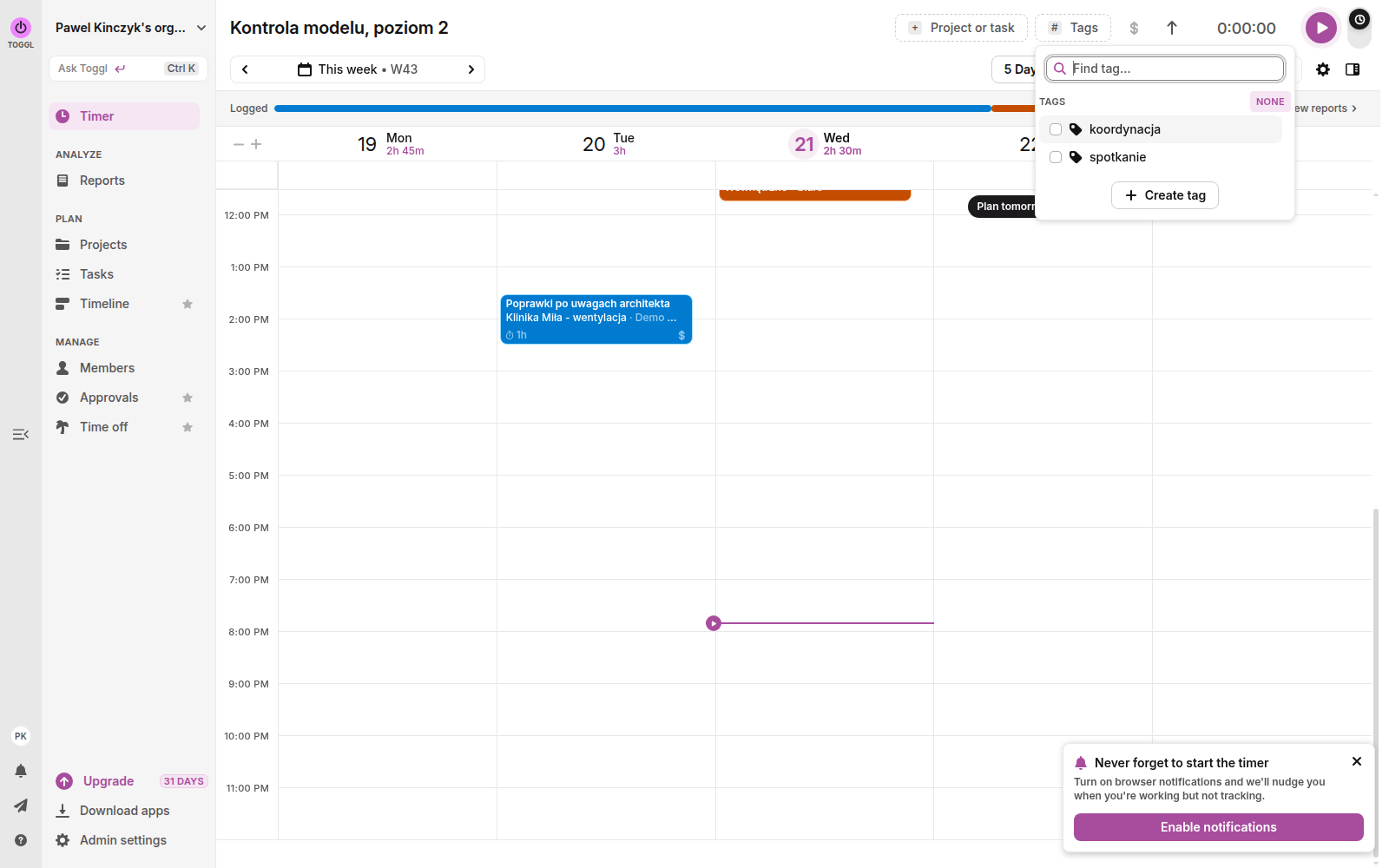Start the timer with the play button
Image resolution: width=1389 pixels, height=868 pixels.
click(x=1320, y=28)
